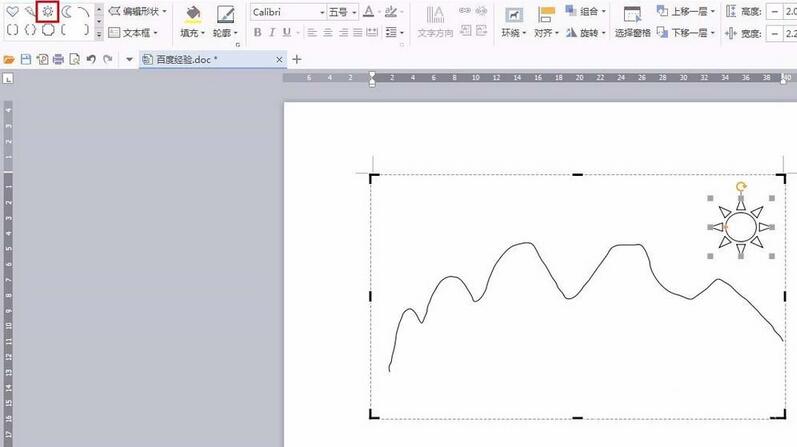The height and width of the screenshot is (447, 797).
Task: Select the right bracket shape
Action: 86,30
